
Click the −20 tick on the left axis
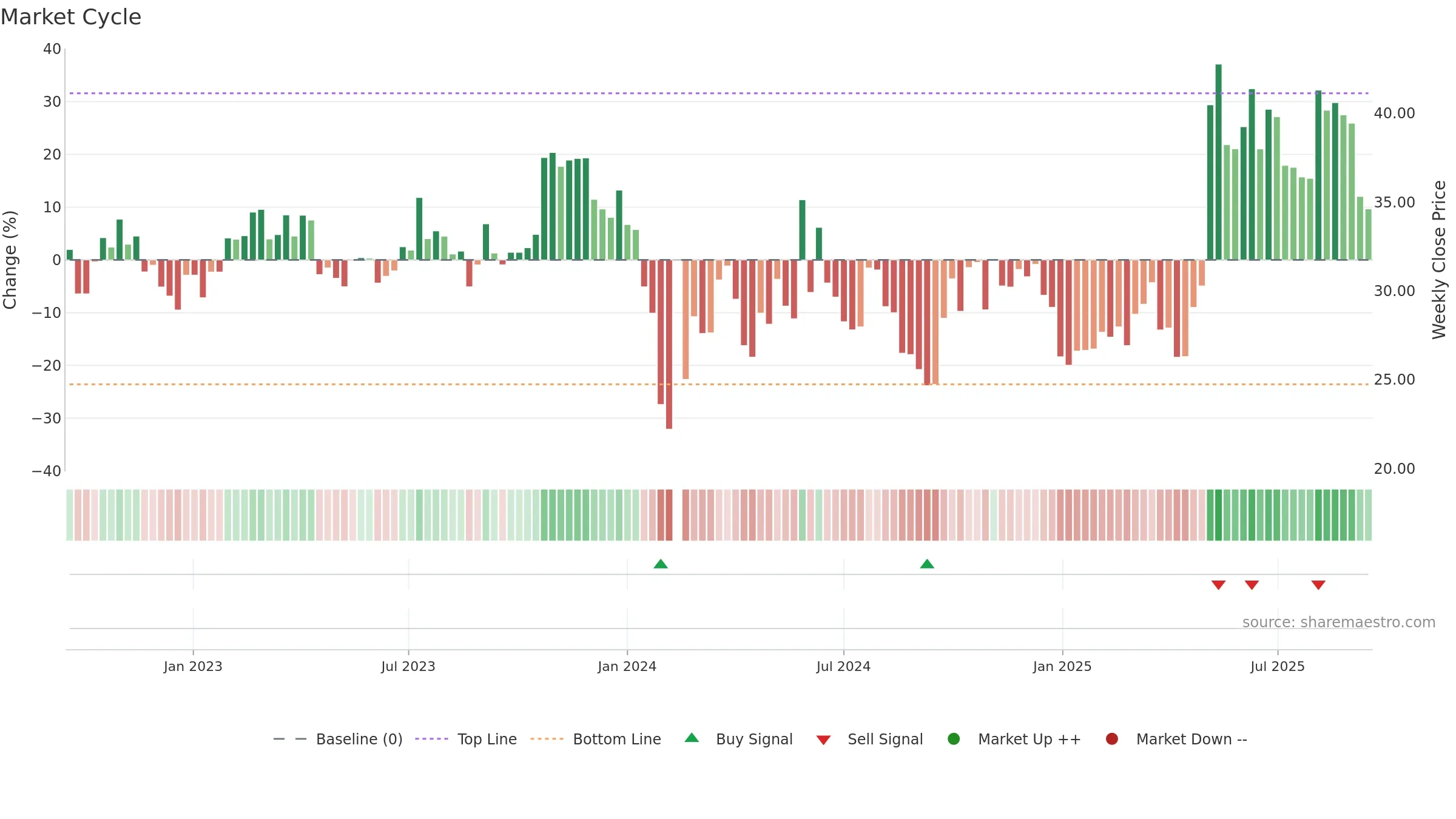[x=46, y=366]
